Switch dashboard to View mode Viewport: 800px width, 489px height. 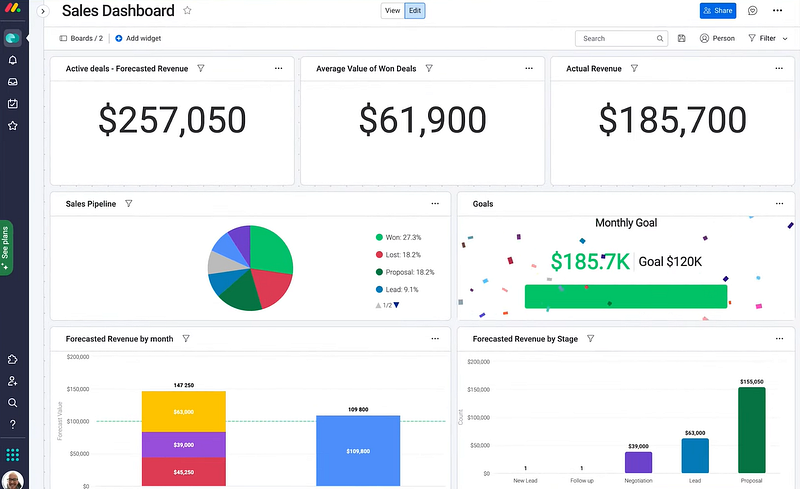(x=392, y=11)
